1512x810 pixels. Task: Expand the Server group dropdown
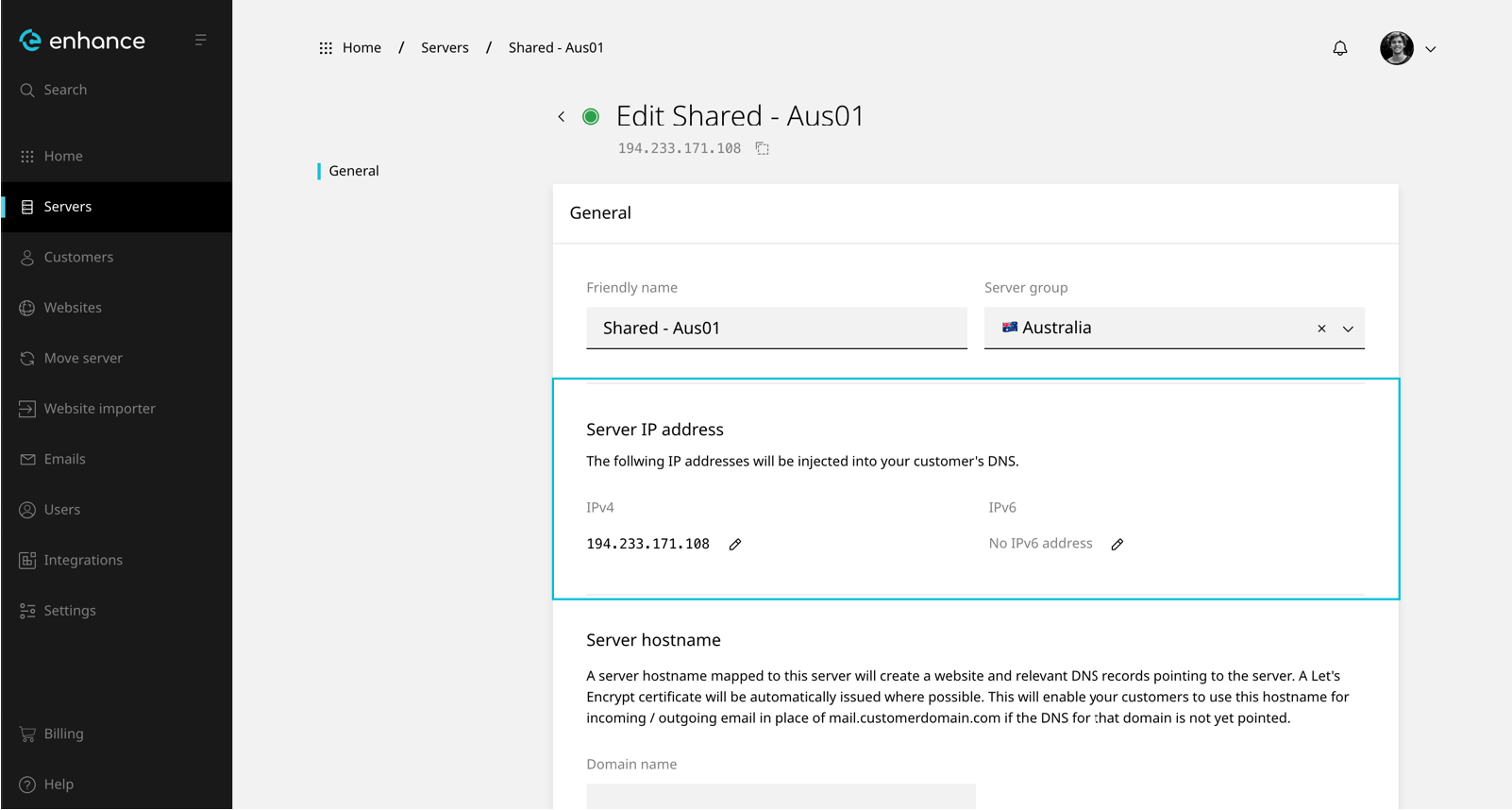(x=1348, y=329)
